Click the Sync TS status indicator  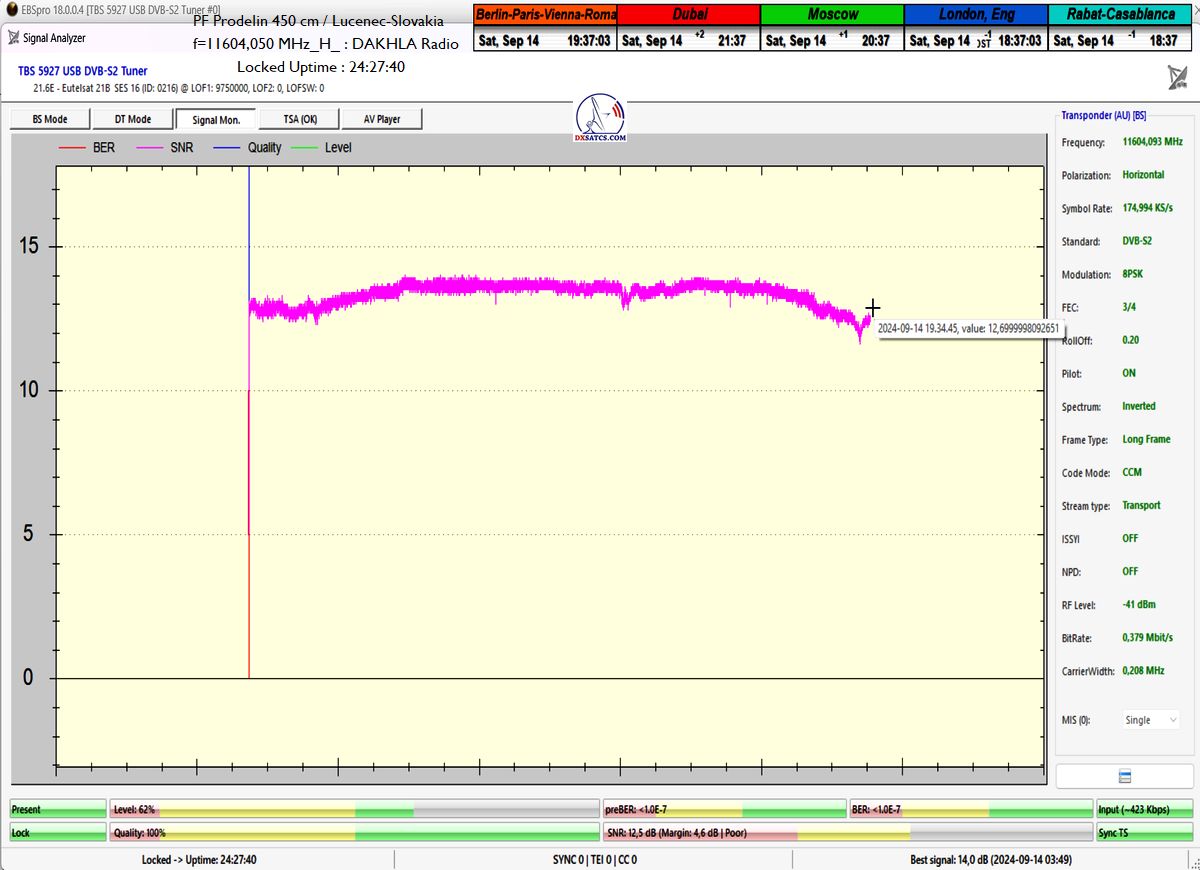point(1144,832)
